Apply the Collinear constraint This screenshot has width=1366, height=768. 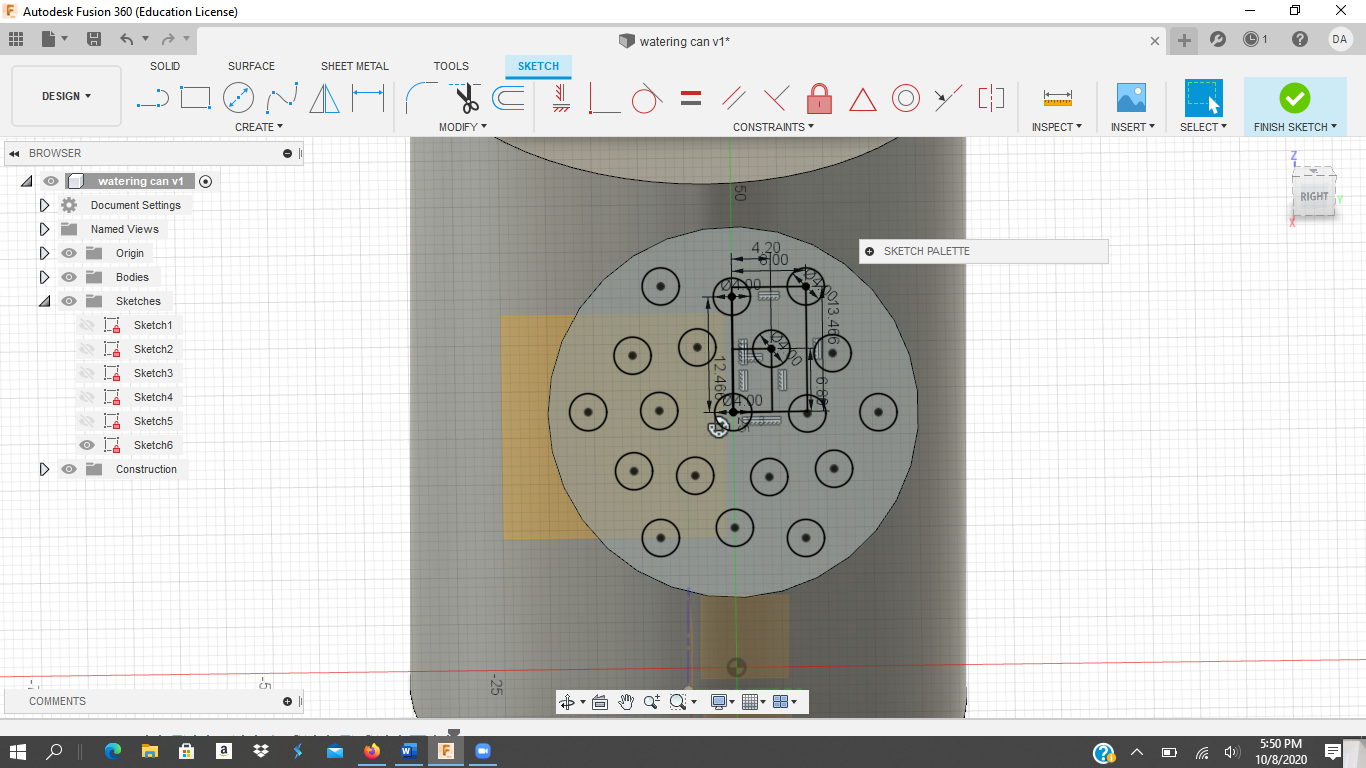[x=947, y=98]
